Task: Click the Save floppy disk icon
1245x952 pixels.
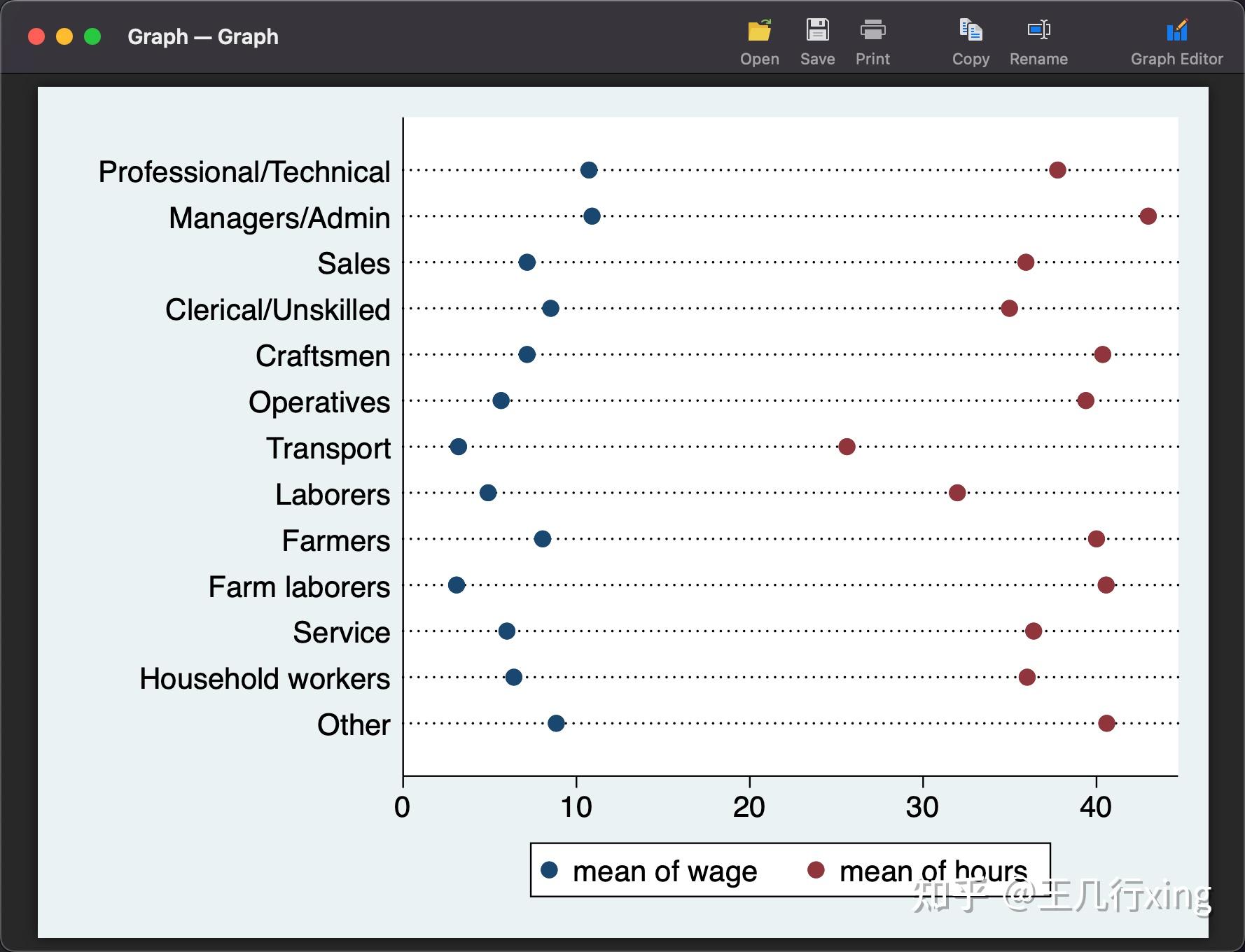Action: [x=817, y=31]
